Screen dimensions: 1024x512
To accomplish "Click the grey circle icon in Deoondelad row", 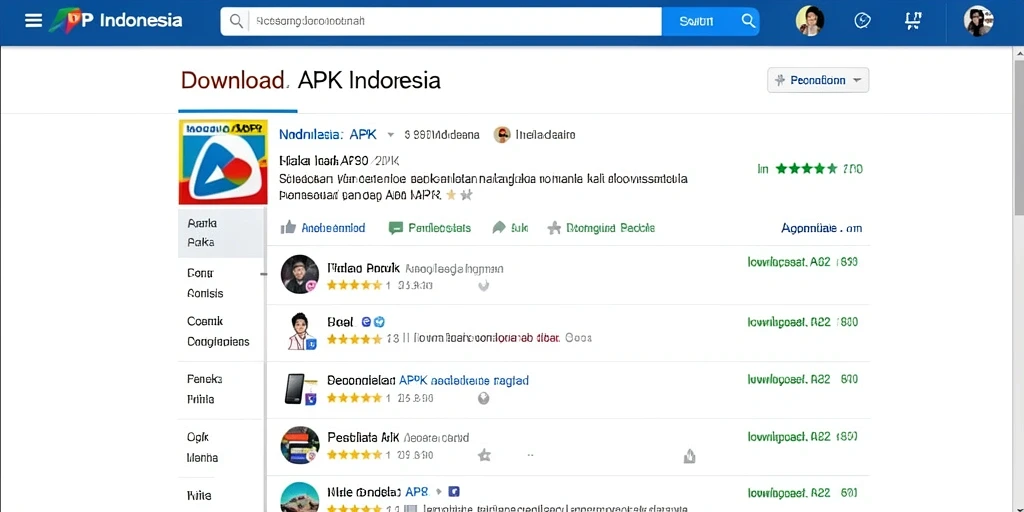I will [483, 398].
